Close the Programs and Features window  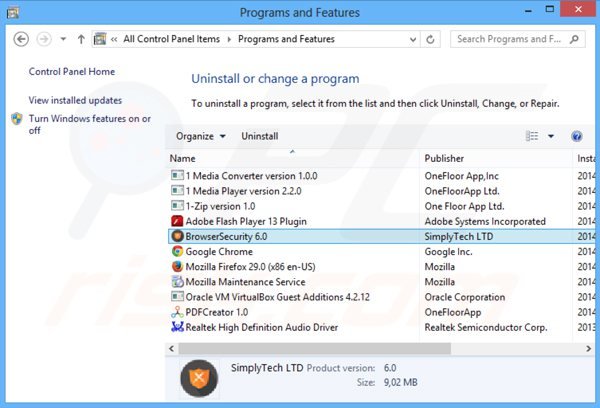(578, 9)
